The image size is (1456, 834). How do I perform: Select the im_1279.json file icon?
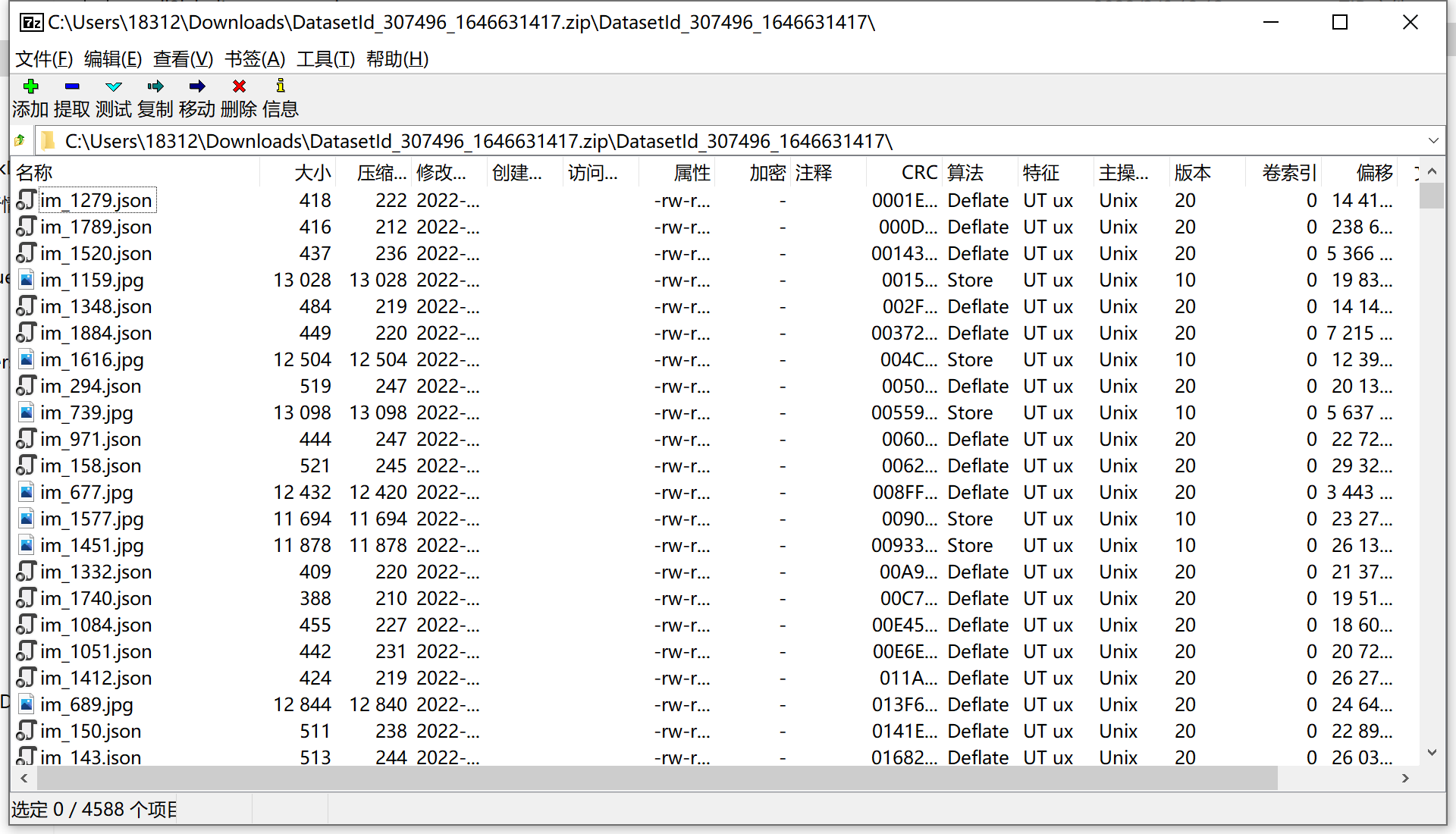[26, 200]
